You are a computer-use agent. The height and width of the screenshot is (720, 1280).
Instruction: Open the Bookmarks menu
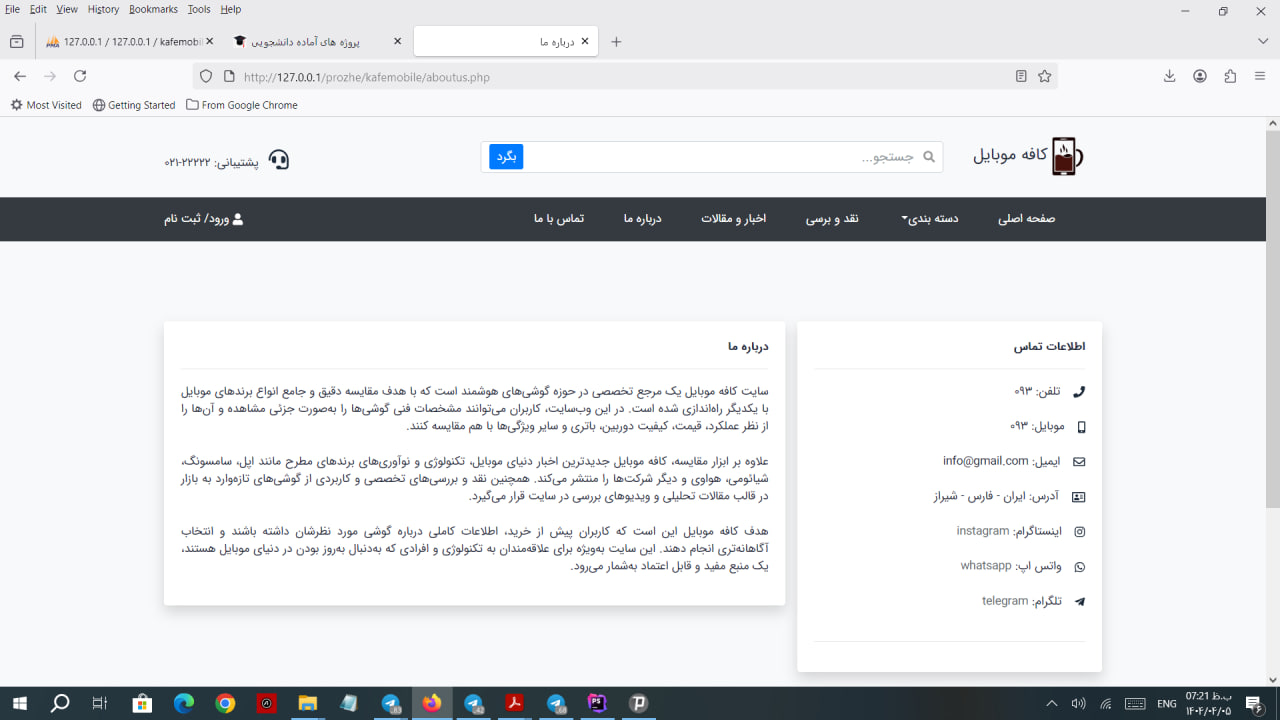coord(153,9)
